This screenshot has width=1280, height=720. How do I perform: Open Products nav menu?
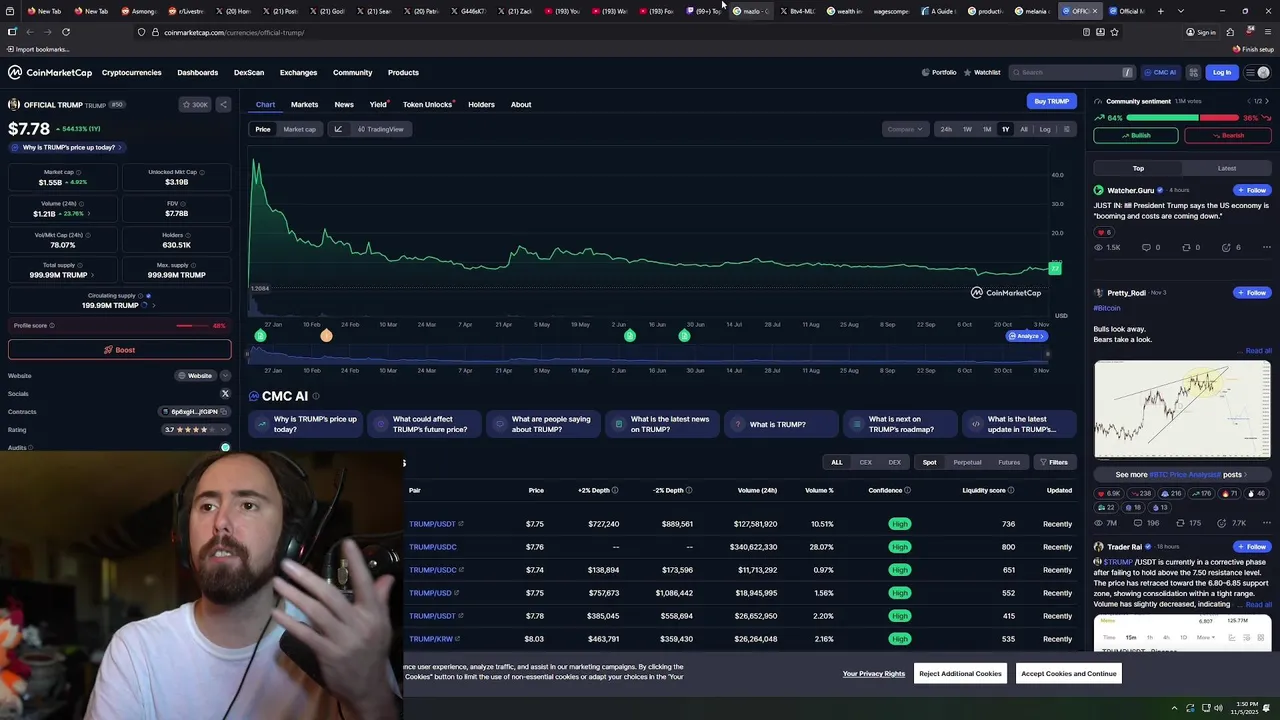coord(403,72)
